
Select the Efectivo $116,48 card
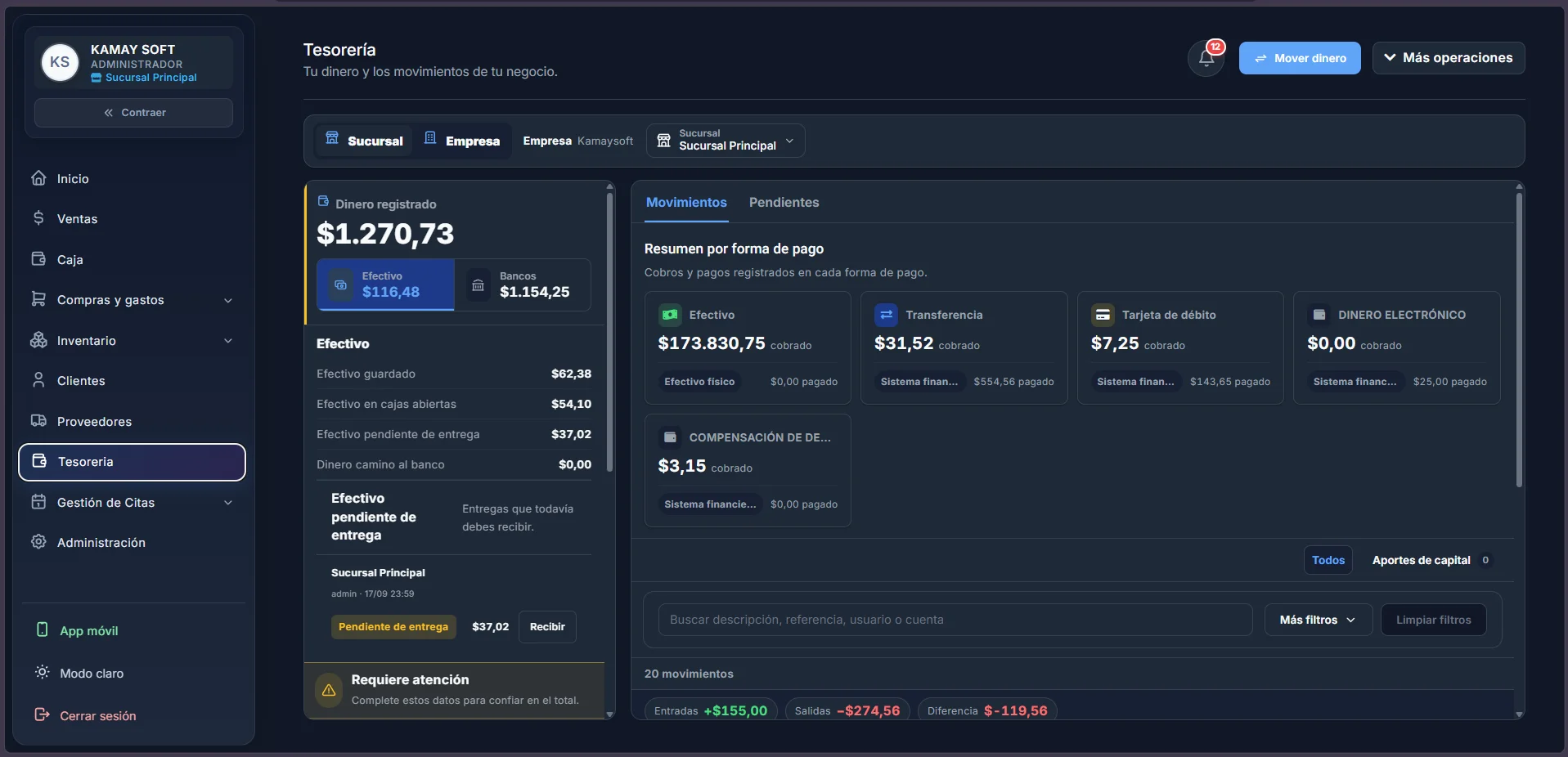point(385,284)
